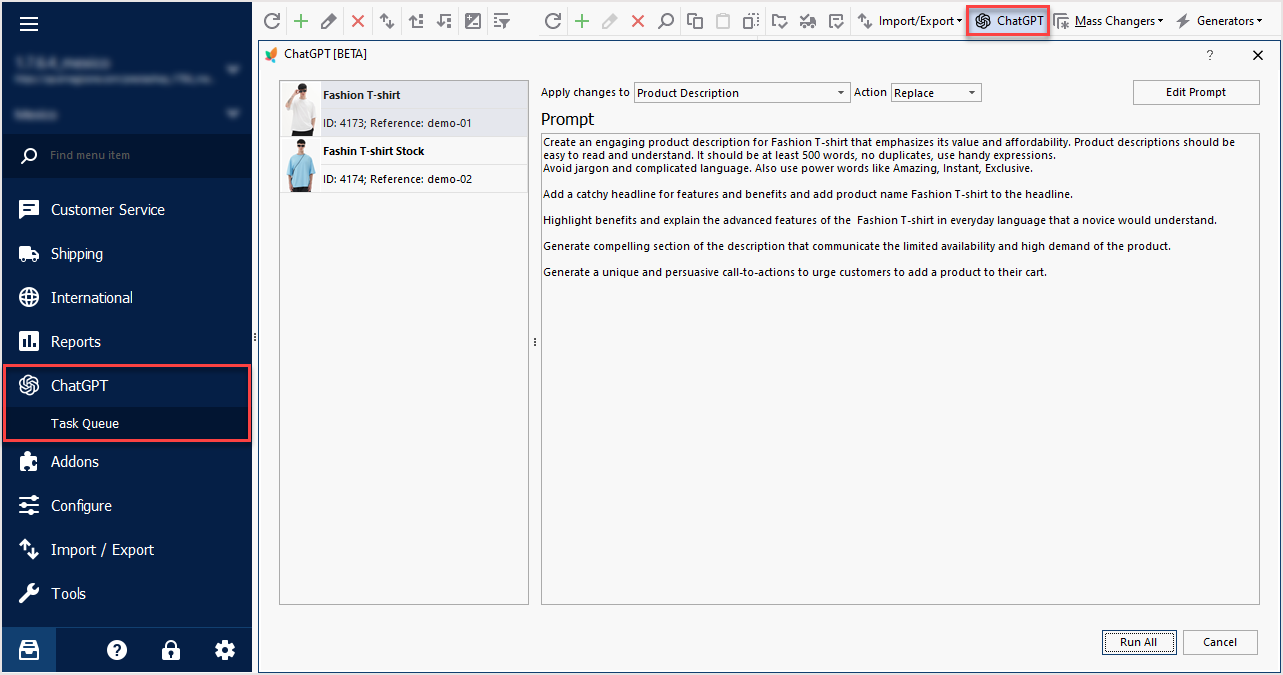Click the checklist icon before Import/Export

[x=837, y=21]
